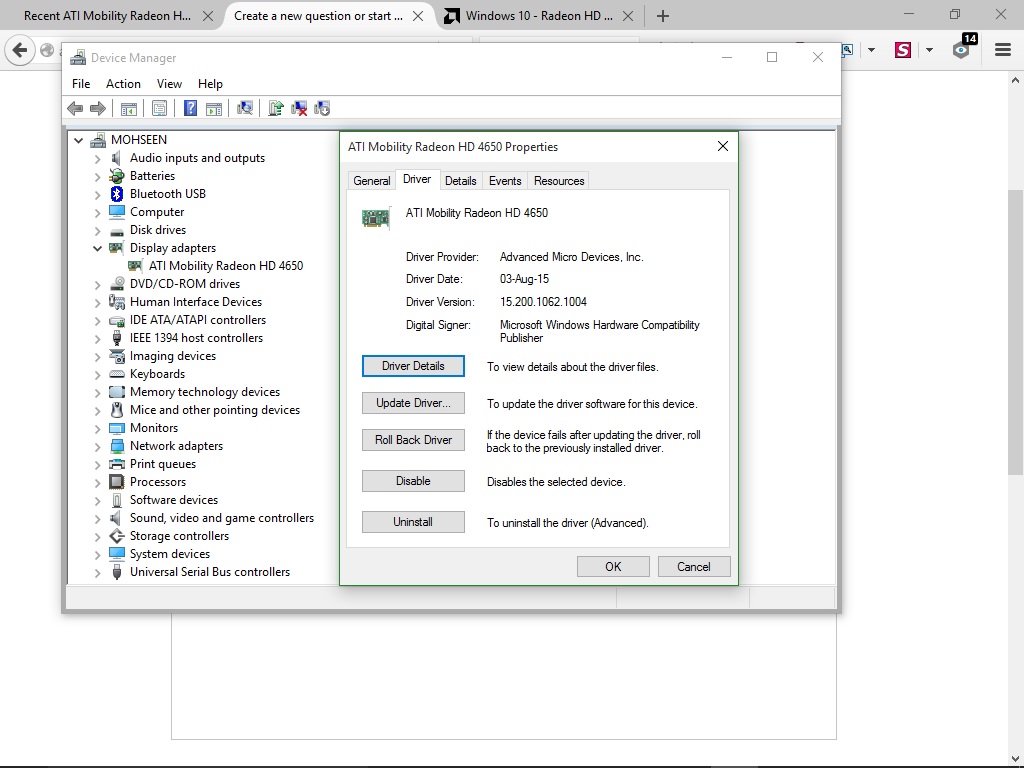The image size is (1024, 768).
Task: Open the dropdown arrow beside the S extension
Action: [x=929, y=50]
